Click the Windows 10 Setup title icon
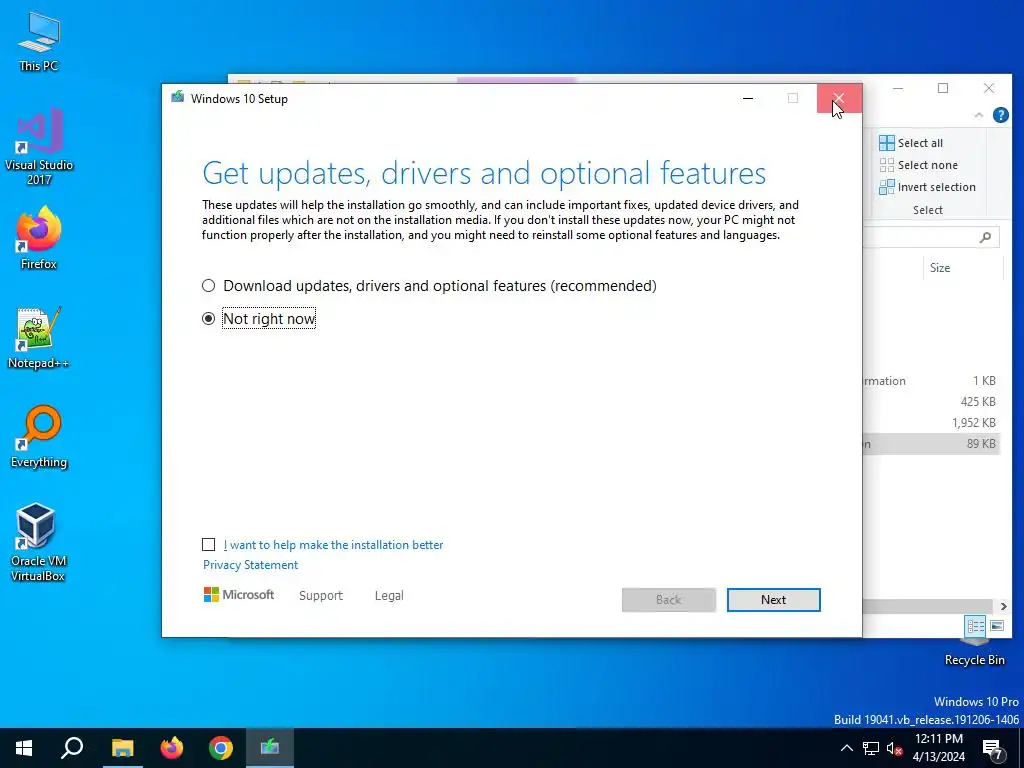The width and height of the screenshot is (1024, 768). pos(178,98)
